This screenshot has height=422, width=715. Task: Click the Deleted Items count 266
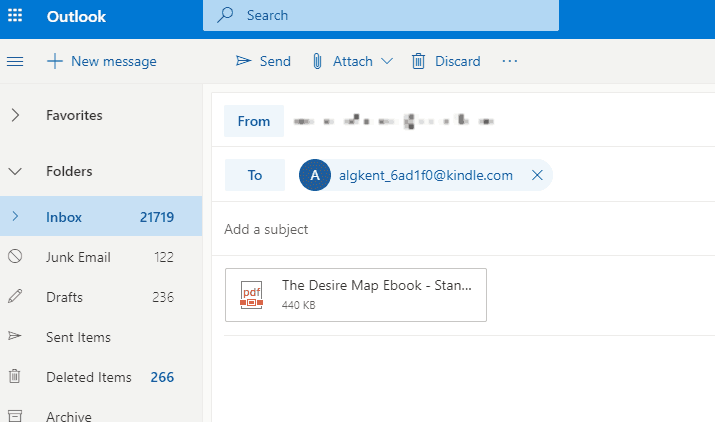[162, 377]
